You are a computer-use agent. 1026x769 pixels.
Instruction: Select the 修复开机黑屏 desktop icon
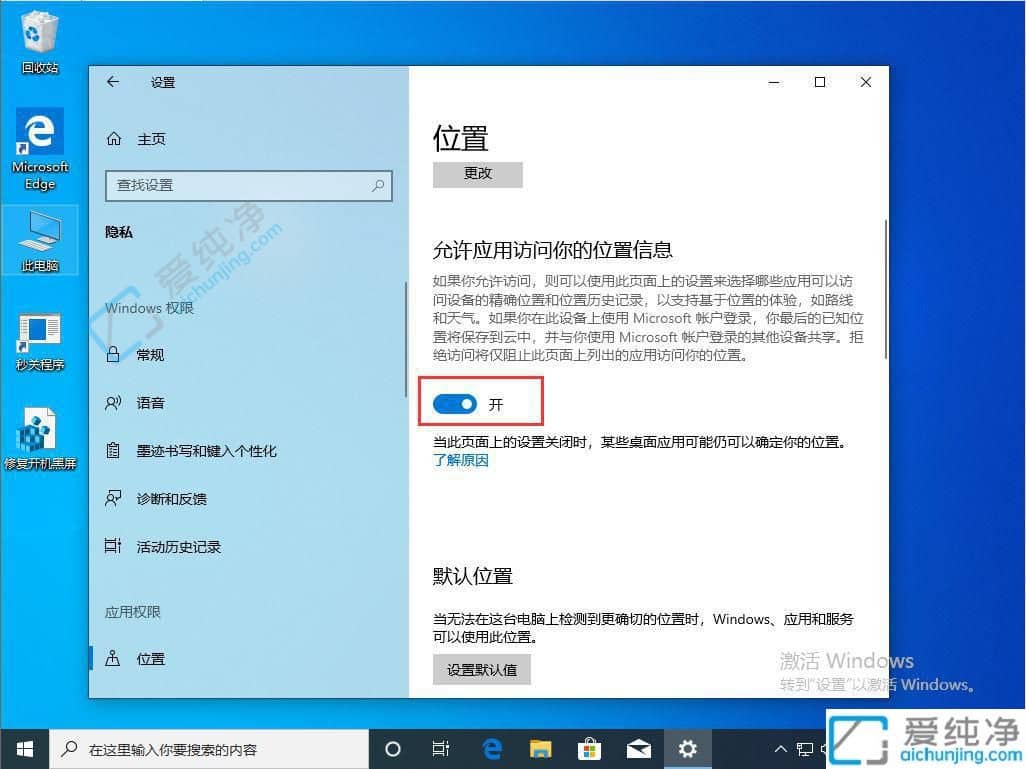pos(40,439)
